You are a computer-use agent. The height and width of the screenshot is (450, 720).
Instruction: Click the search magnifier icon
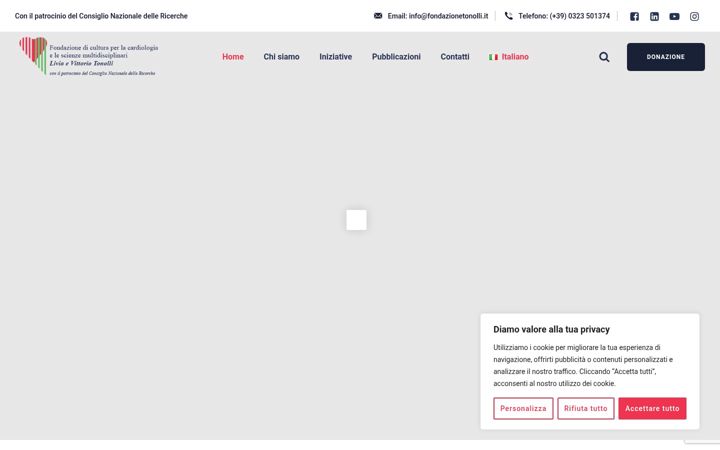pyautogui.click(x=604, y=57)
